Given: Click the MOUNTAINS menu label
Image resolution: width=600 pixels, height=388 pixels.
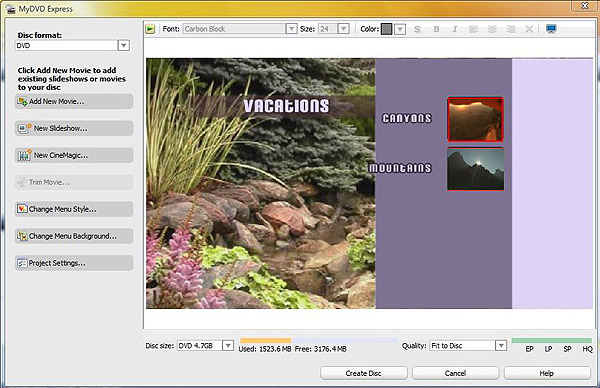Looking at the screenshot, I should pyautogui.click(x=400, y=168).
